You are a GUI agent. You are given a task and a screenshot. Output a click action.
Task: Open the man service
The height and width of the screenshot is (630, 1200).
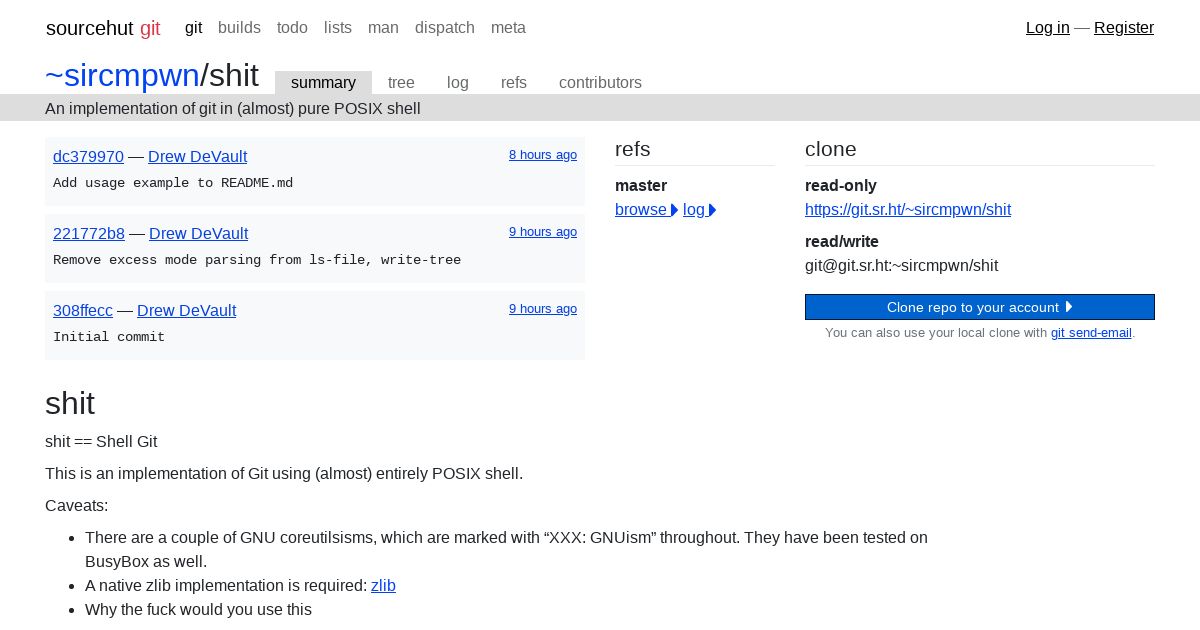tap(383, 28)
